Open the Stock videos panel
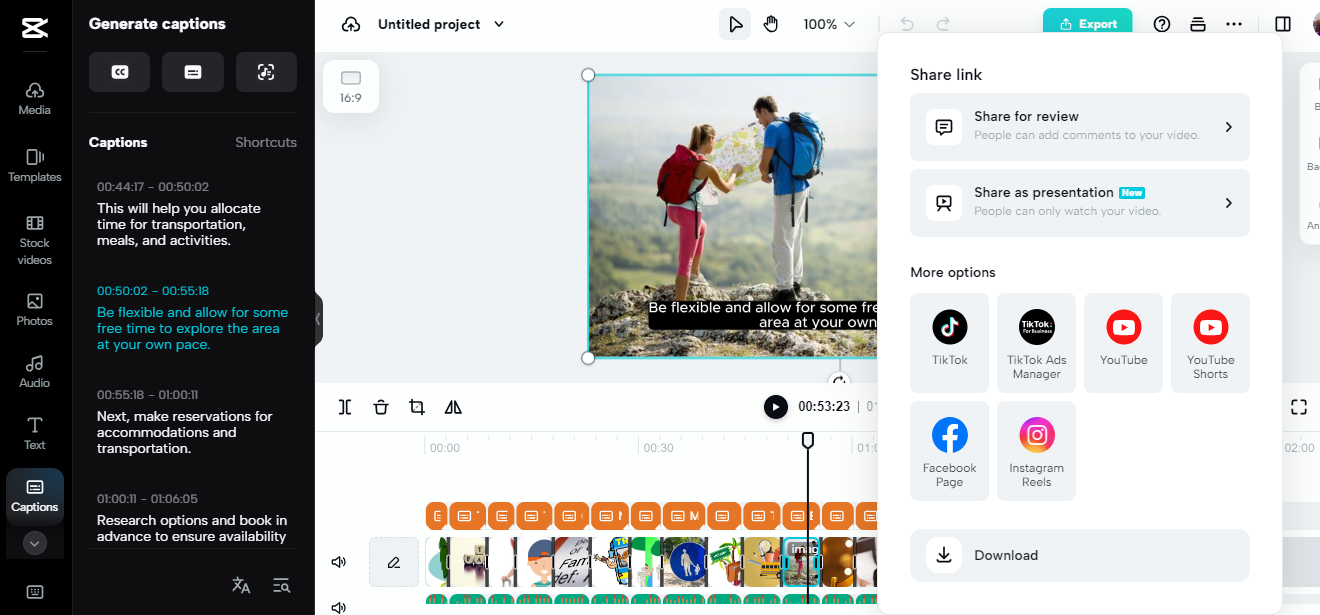The width and height of the screenshot is (1320, 615). [x=34, y=241]
